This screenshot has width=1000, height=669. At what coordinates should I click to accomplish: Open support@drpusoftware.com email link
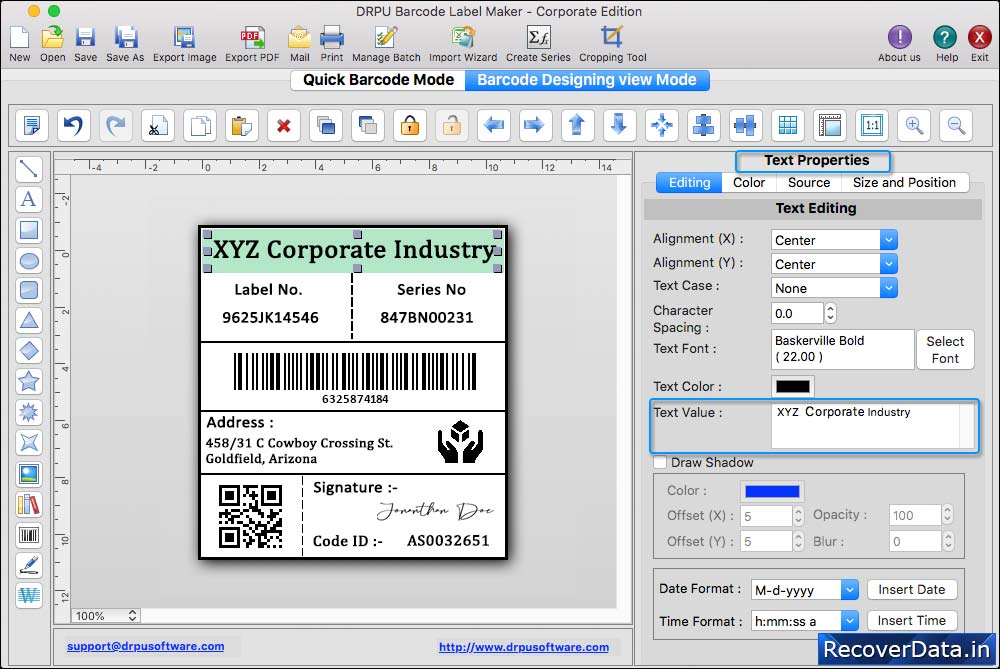pyautogui.click(x=145, y=646)
